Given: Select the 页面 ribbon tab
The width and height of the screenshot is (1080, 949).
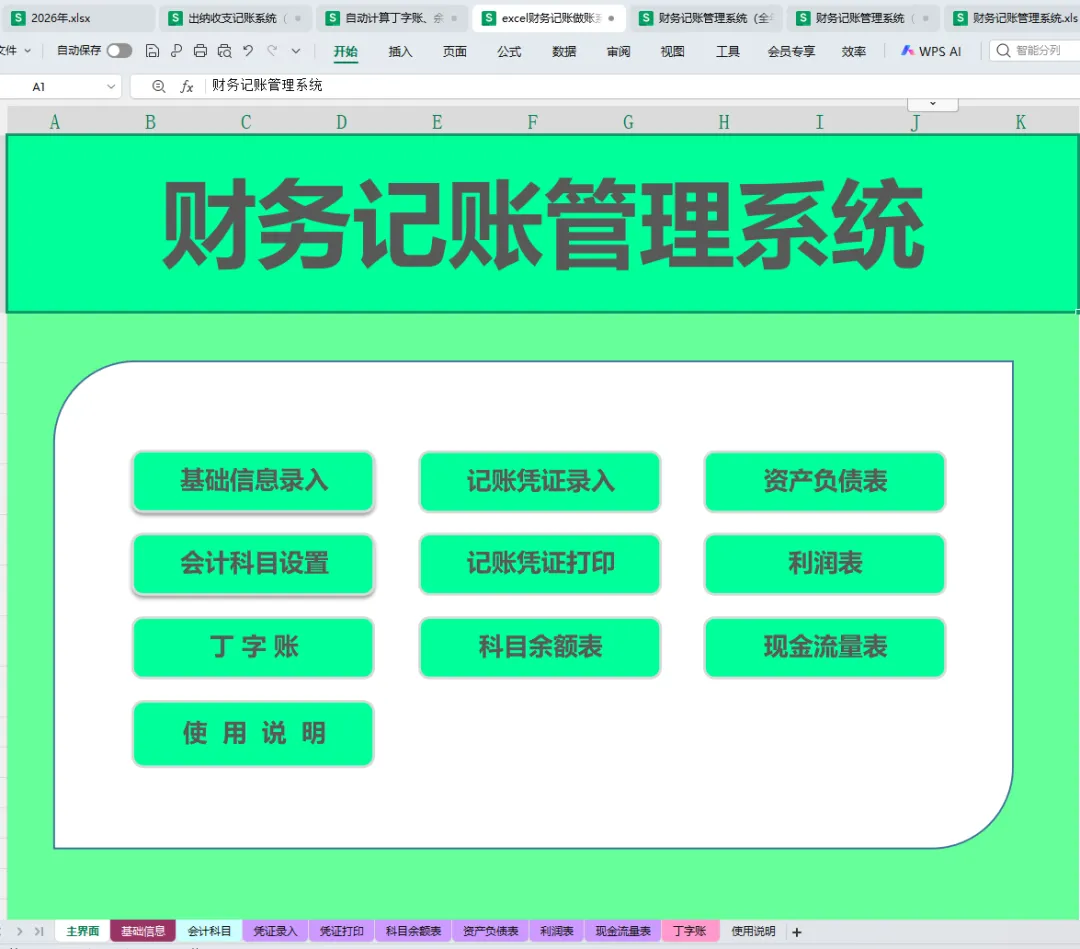Looking at the screenshot, I should [455, 52].
